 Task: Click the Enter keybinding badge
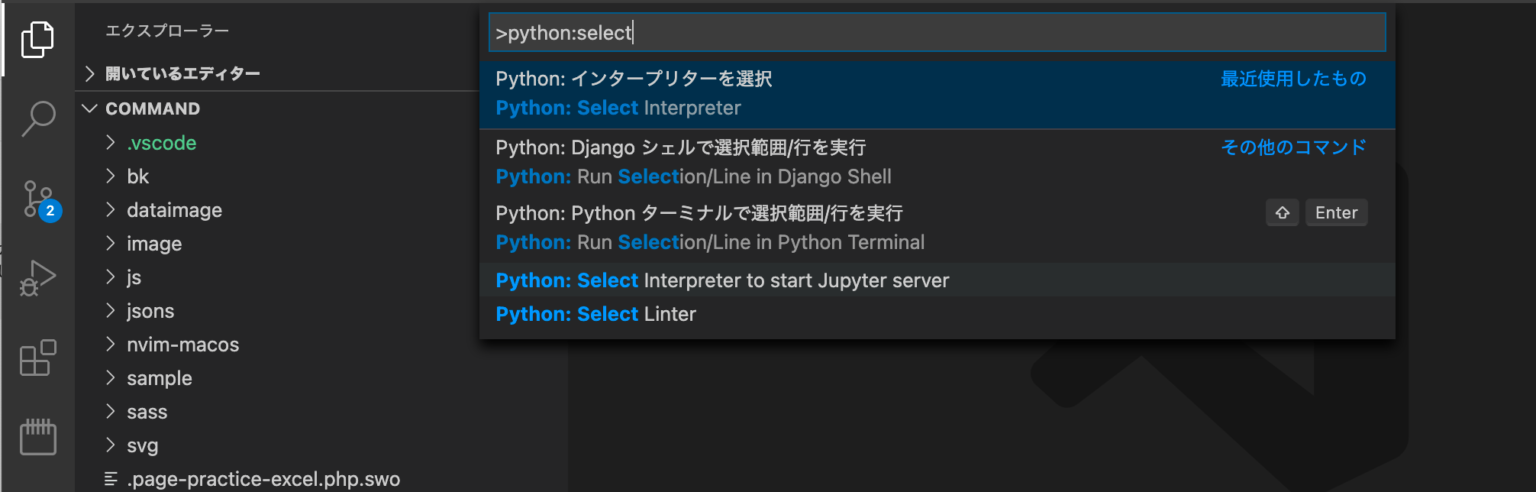[x=1335, y=213]
